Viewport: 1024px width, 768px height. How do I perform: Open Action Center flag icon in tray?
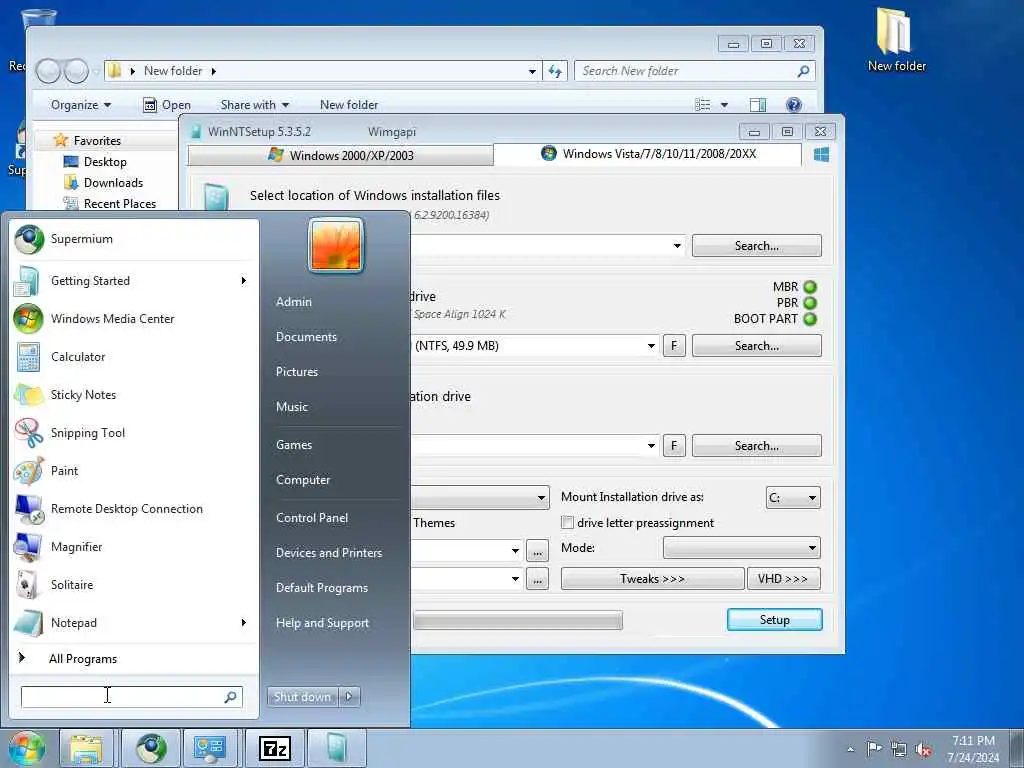coord(874,748)
